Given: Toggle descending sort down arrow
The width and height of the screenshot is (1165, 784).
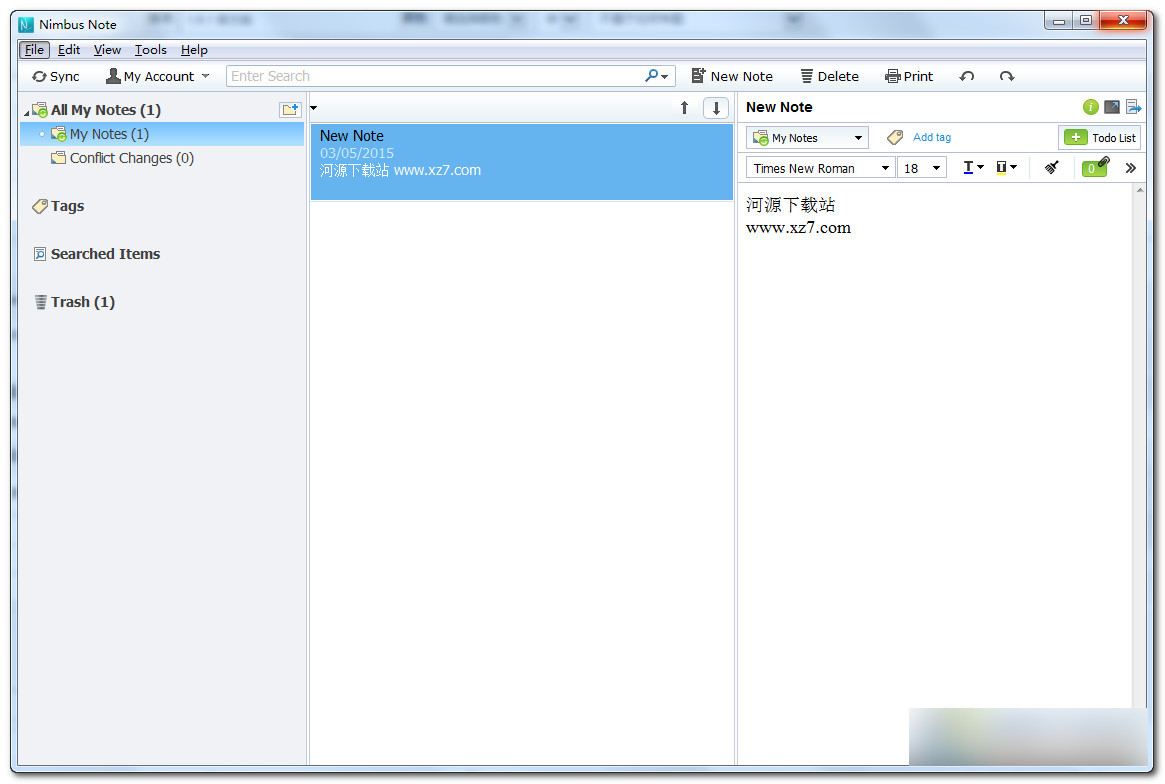Looking at the screenshot, I should point(715,108).
